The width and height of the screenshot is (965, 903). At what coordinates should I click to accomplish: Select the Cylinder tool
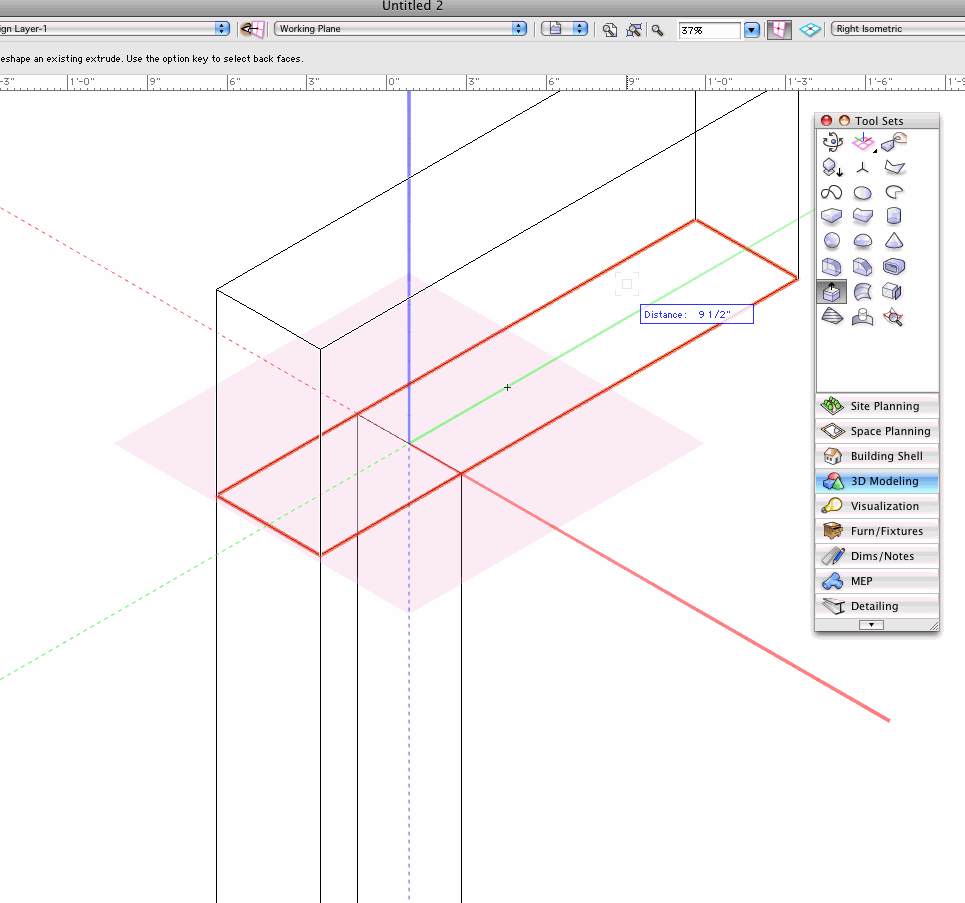[894, 216]
